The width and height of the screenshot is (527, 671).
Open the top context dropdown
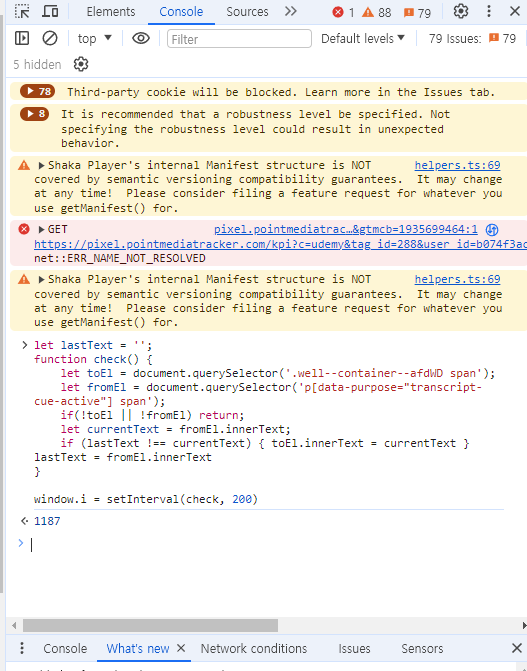point(95,39)
